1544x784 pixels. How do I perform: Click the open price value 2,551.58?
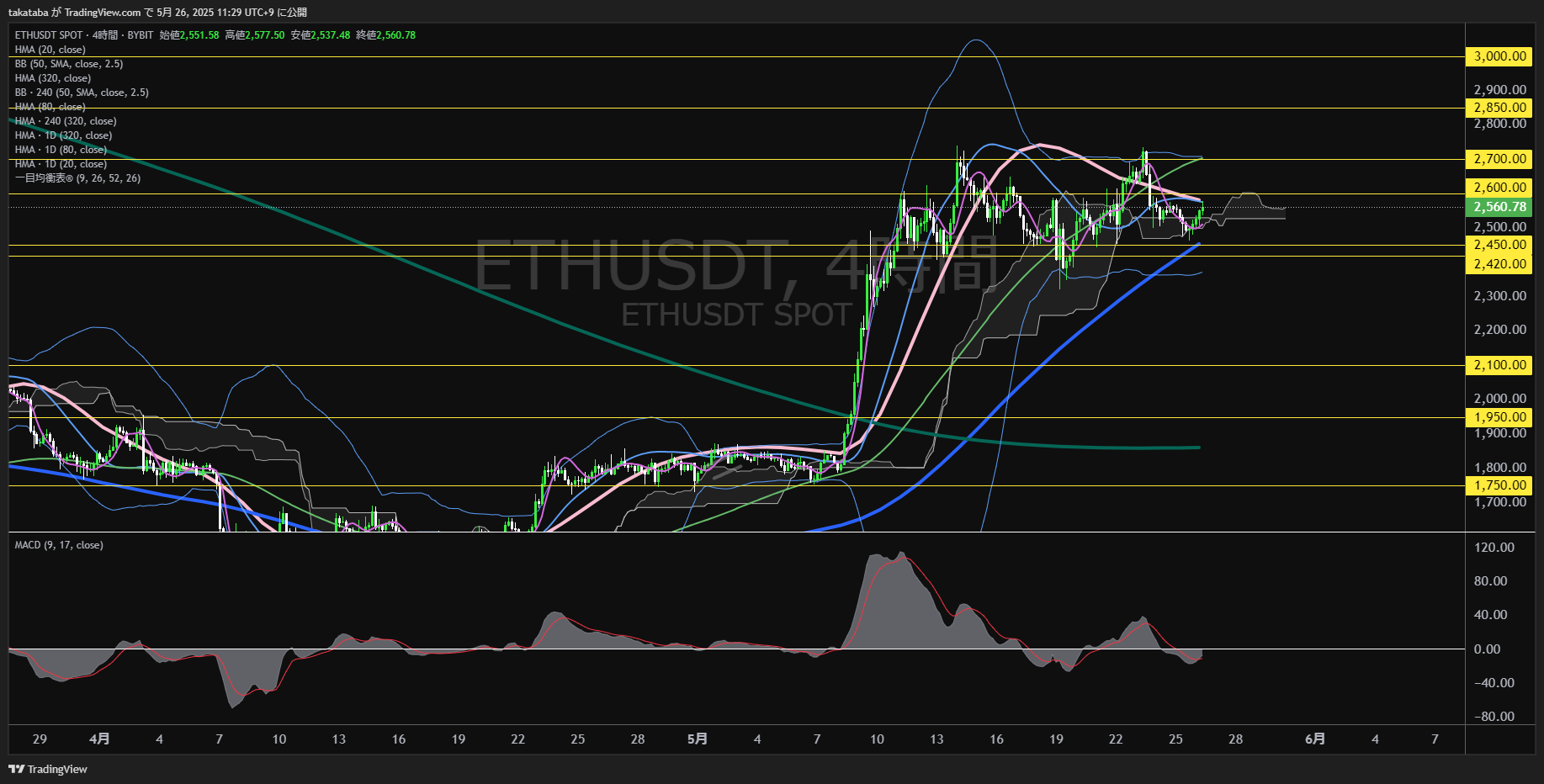(x=199, y=35)
